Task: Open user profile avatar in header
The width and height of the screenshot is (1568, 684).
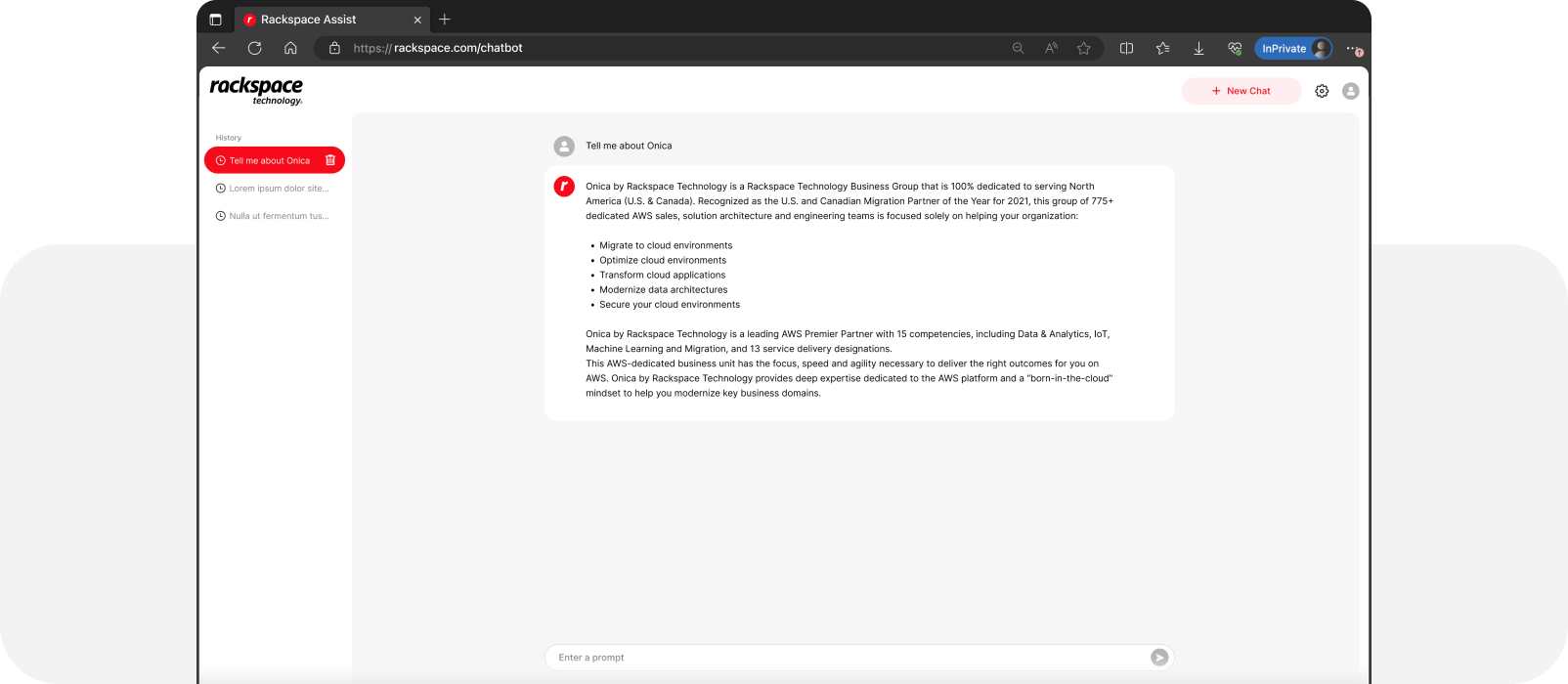Action: click(x=1350, y=91)
